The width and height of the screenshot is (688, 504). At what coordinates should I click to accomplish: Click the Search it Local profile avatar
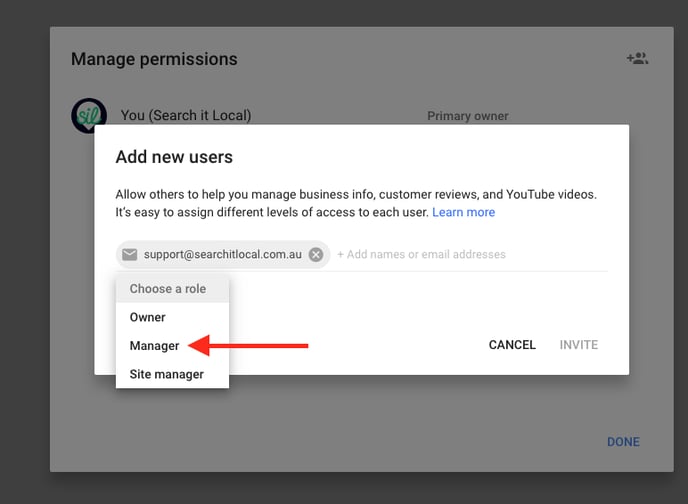pyautogui.click(x=89, y=115)
